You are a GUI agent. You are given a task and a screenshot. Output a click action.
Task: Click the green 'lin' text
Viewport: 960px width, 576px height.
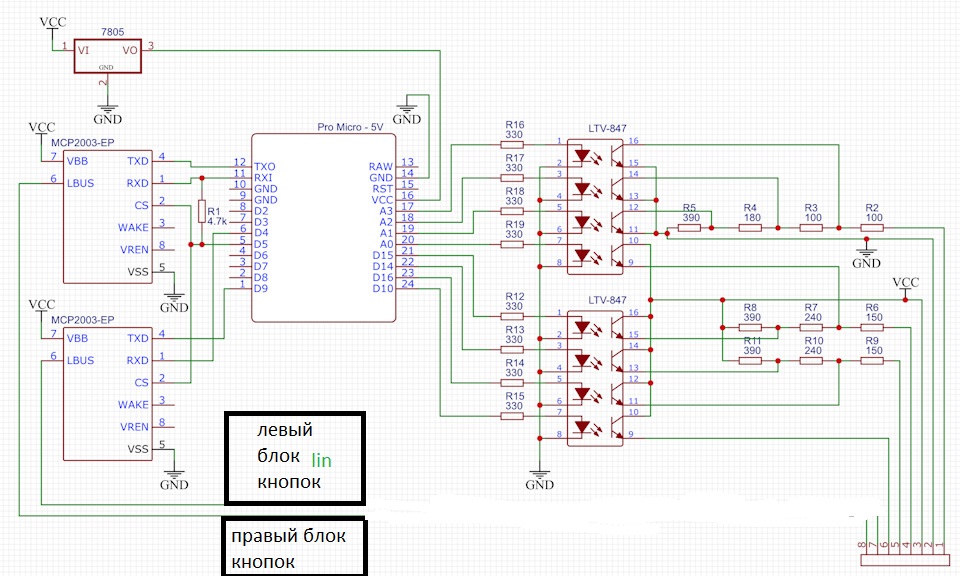321,460
